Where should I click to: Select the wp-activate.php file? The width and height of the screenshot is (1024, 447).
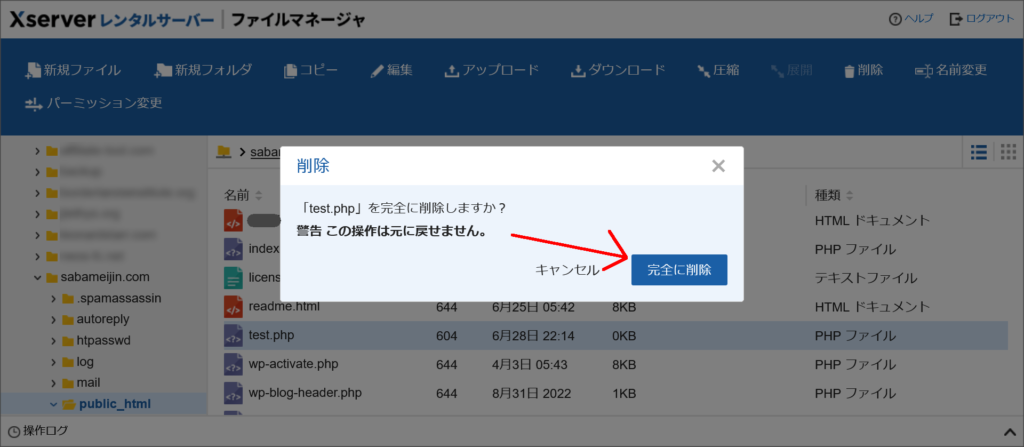(293, 363)
